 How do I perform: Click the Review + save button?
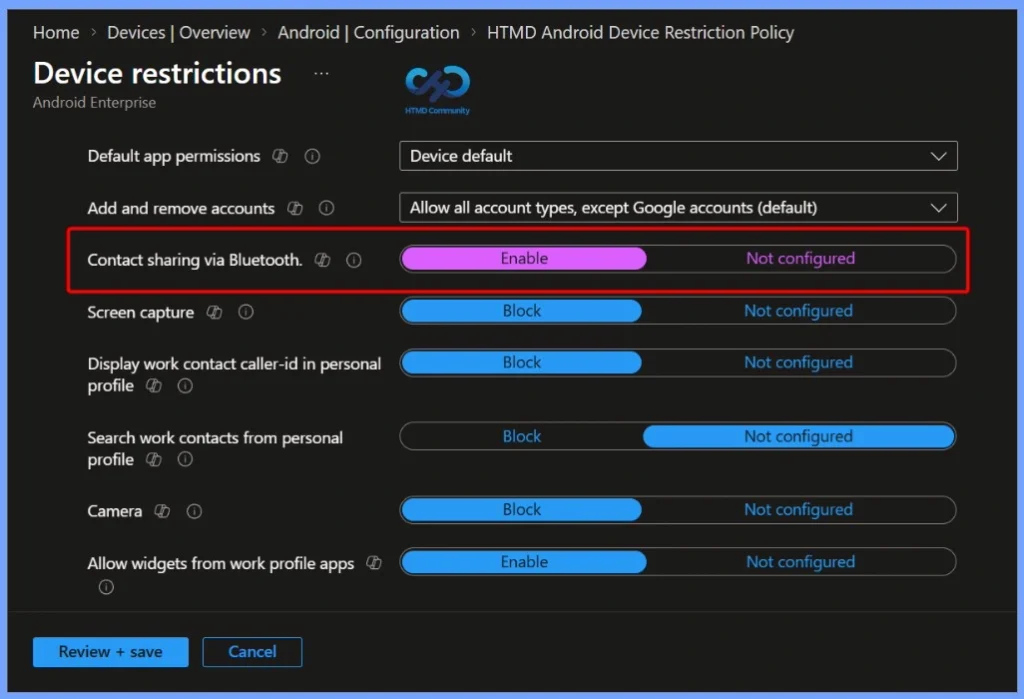coord(110,652)
